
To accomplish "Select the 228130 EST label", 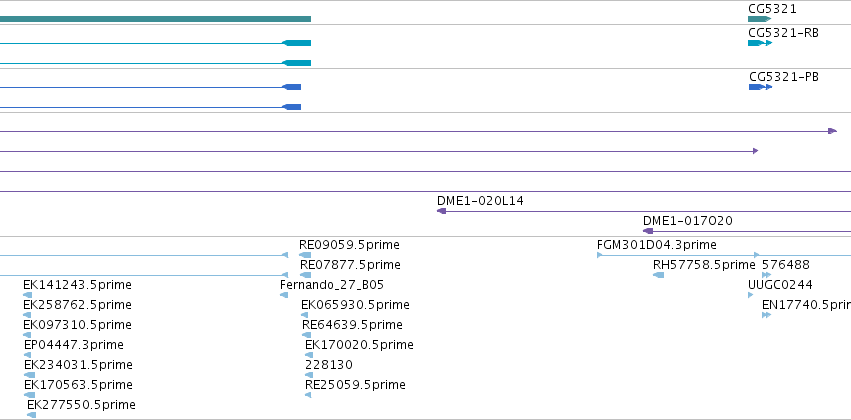I will (x=329, y=365).
